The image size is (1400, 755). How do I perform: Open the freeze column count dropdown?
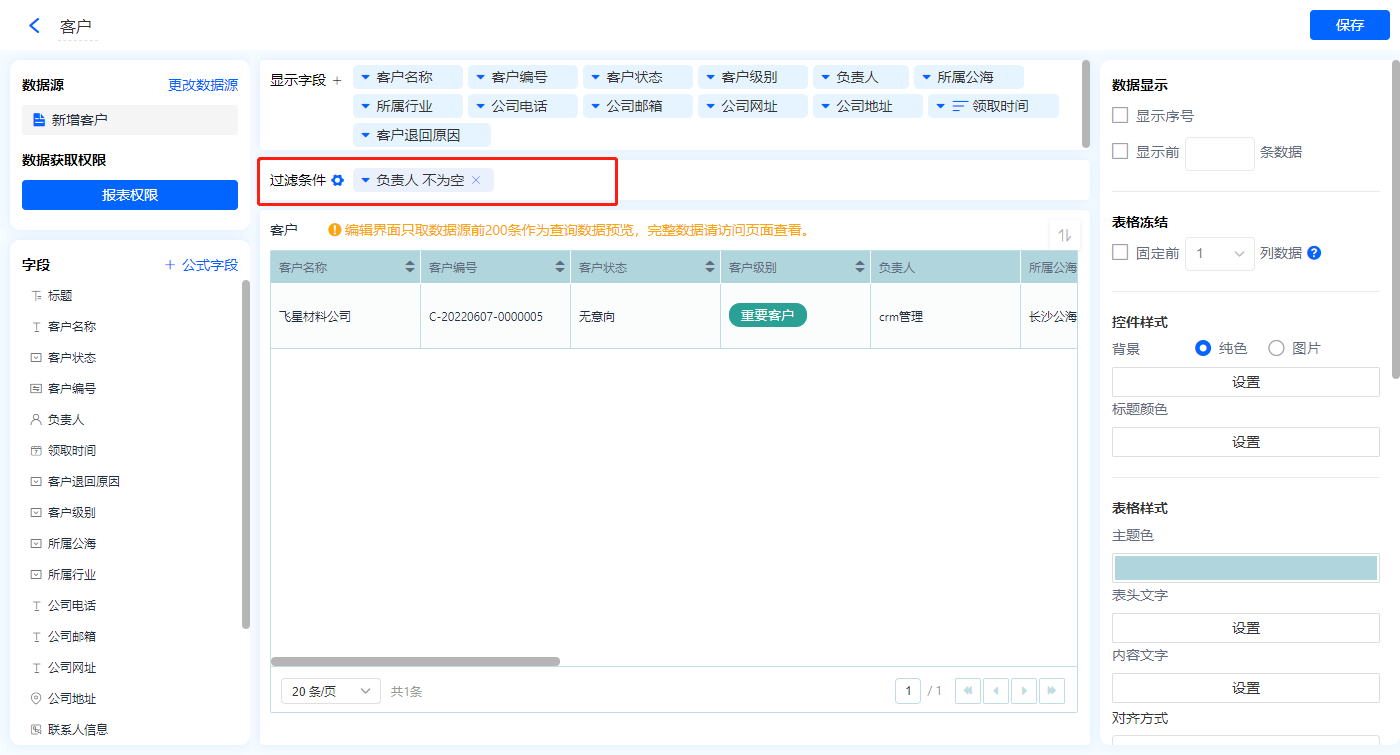(1220, 254)
